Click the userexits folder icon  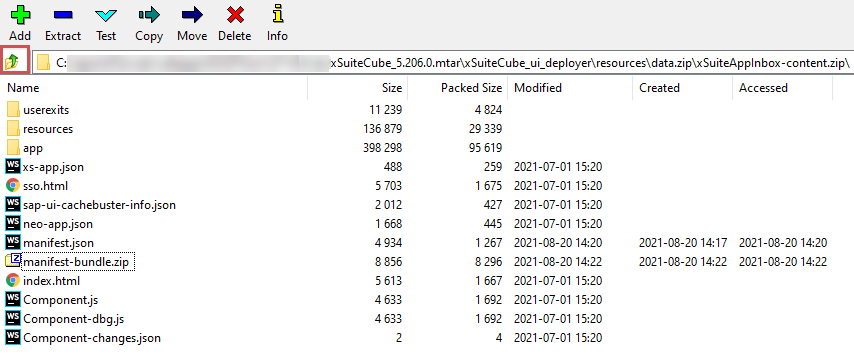14,110
